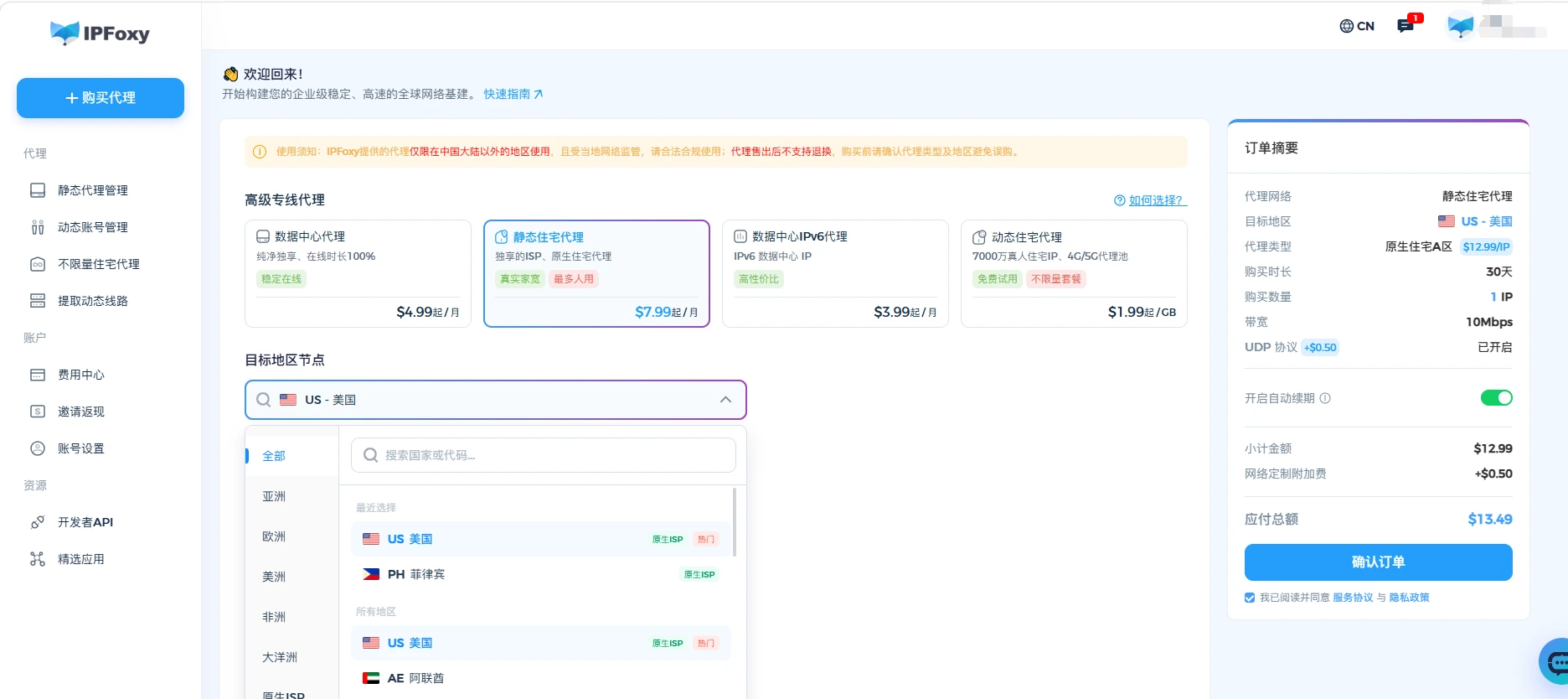Click the search icon in target region selector
The height and width of the screenshot is (699, 1568).
[x=263, y=400]
